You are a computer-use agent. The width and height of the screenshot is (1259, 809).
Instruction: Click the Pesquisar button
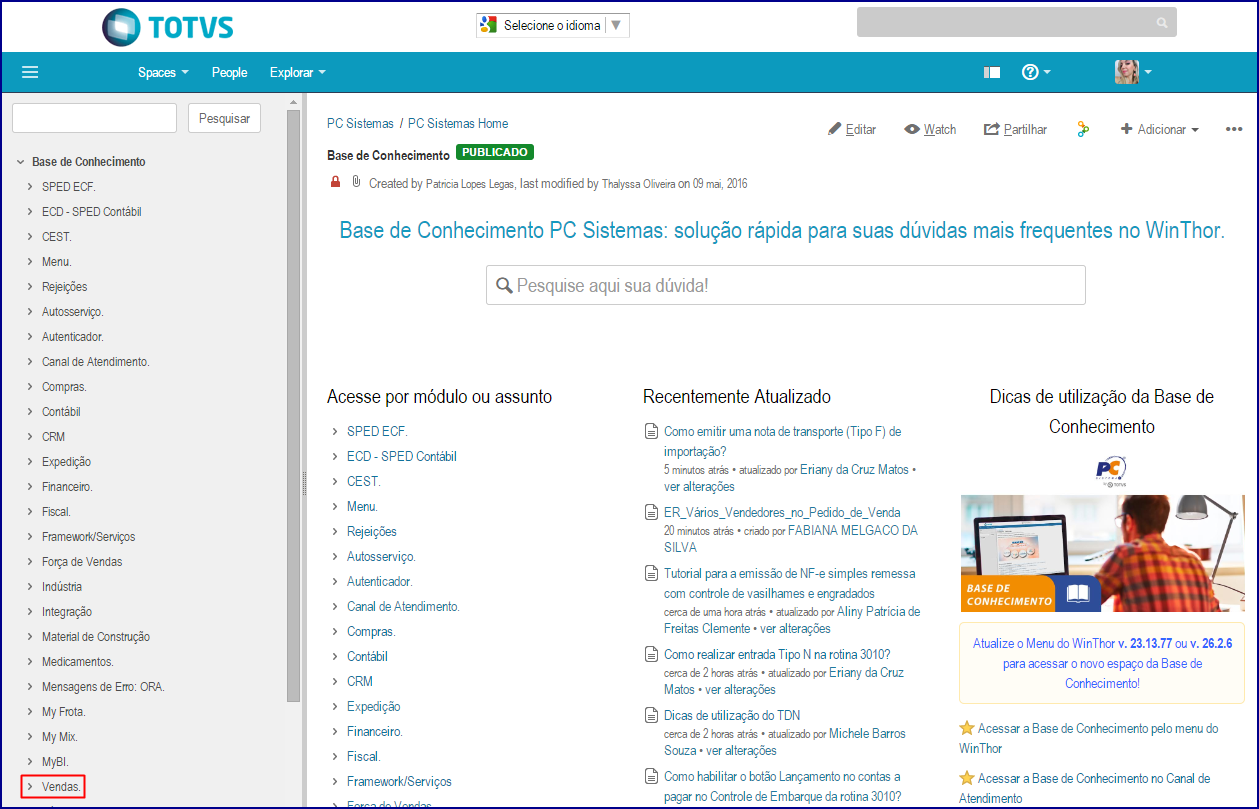click(224, 118)
